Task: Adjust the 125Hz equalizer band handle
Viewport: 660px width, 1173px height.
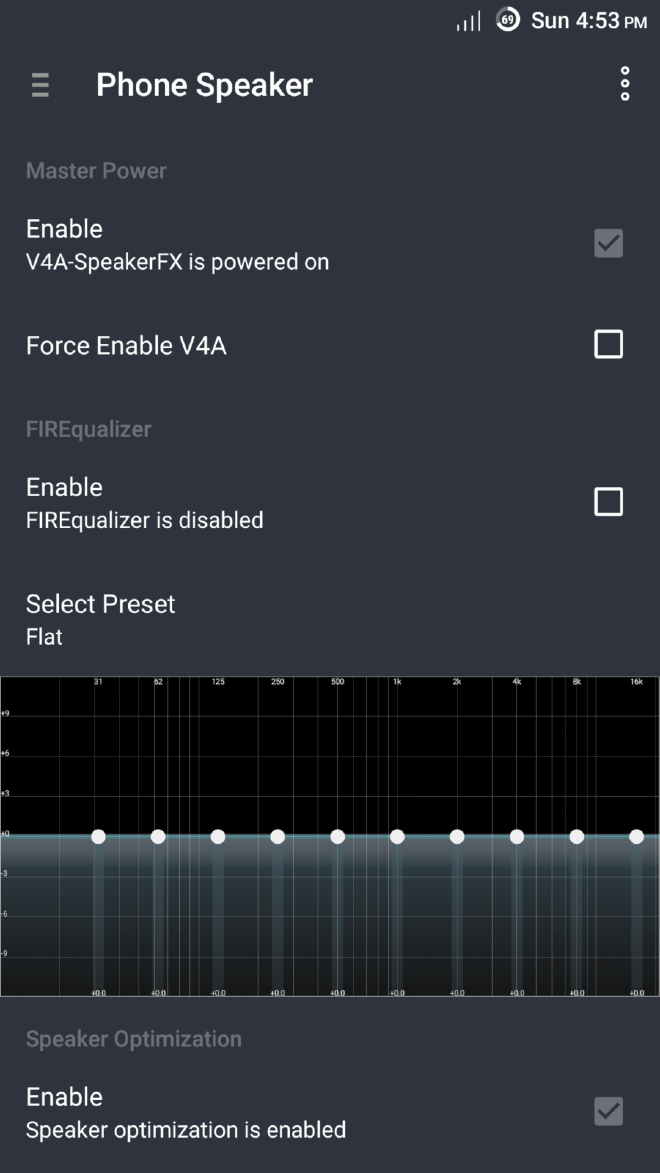Action: coord(217,837)
